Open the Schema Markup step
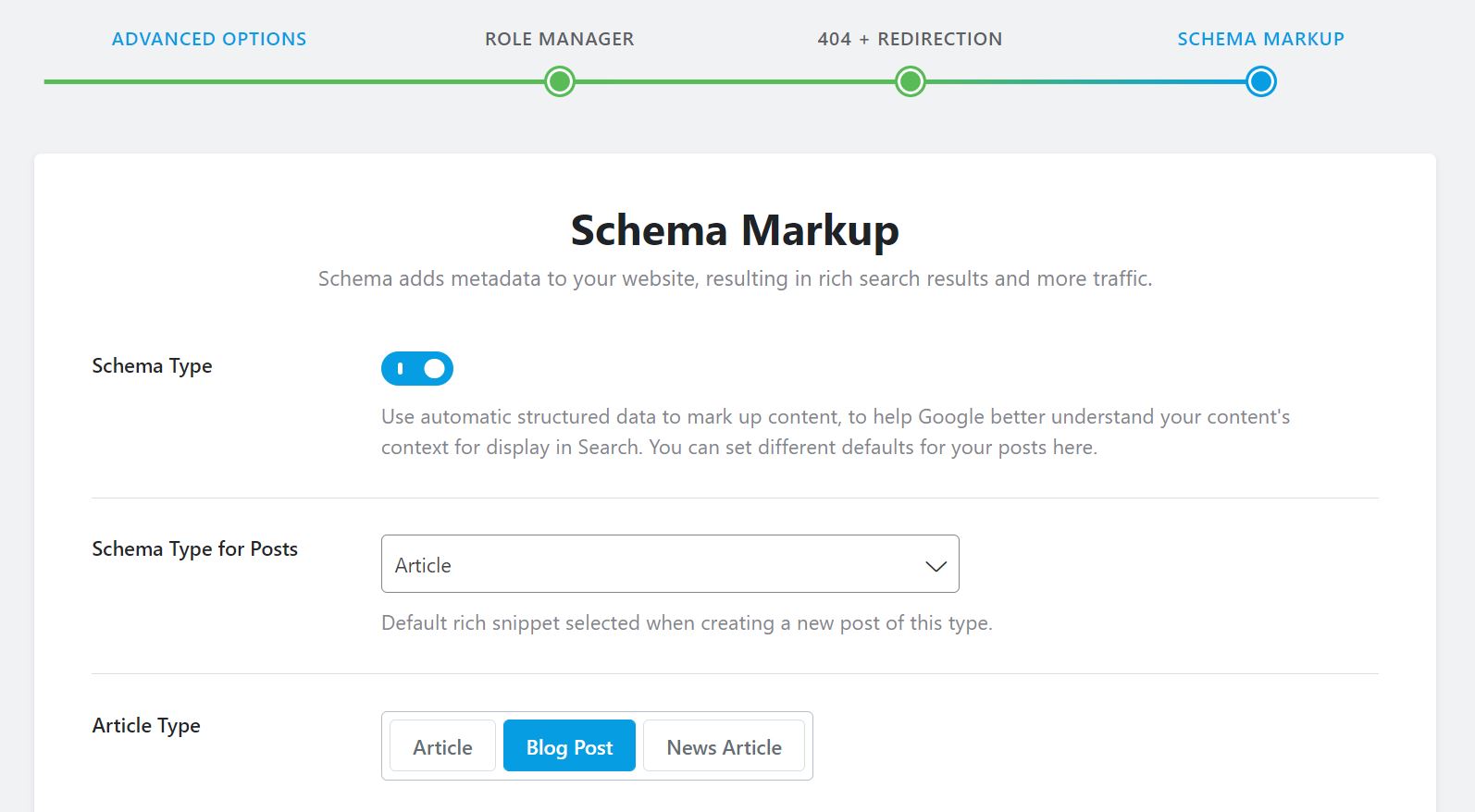 tap(1260, 39)
